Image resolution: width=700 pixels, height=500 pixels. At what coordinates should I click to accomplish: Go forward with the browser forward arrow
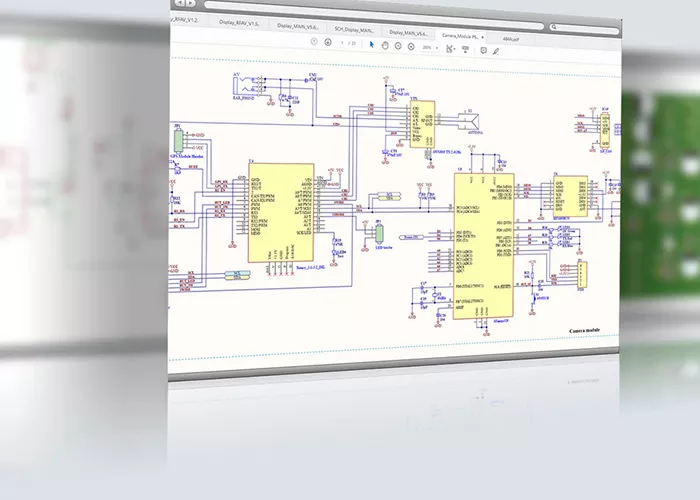tap(191, 4)
